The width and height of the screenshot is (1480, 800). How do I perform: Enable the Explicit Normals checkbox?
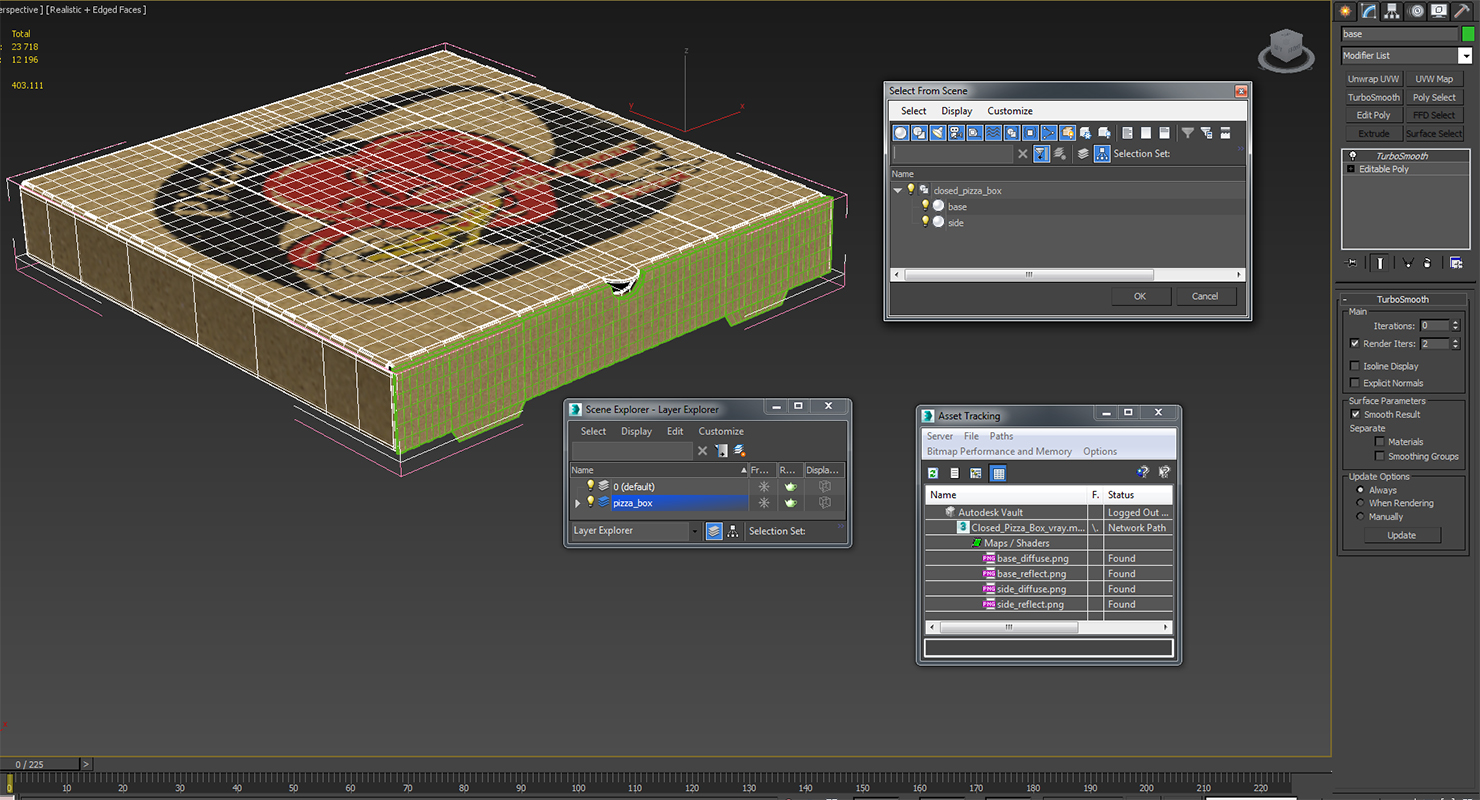point(1355,383)
